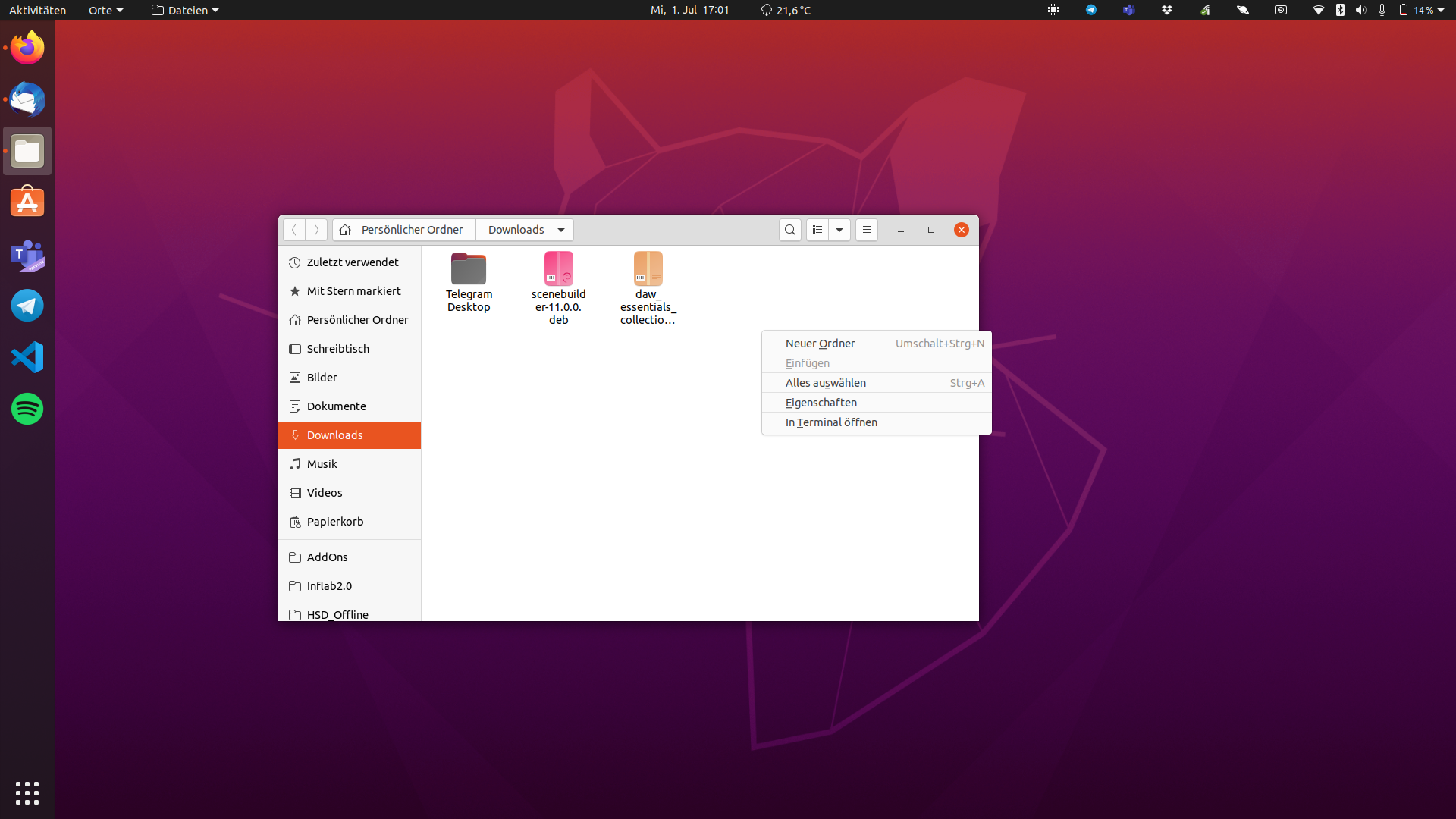Open the view options dropdown arrow

(839, 230)
